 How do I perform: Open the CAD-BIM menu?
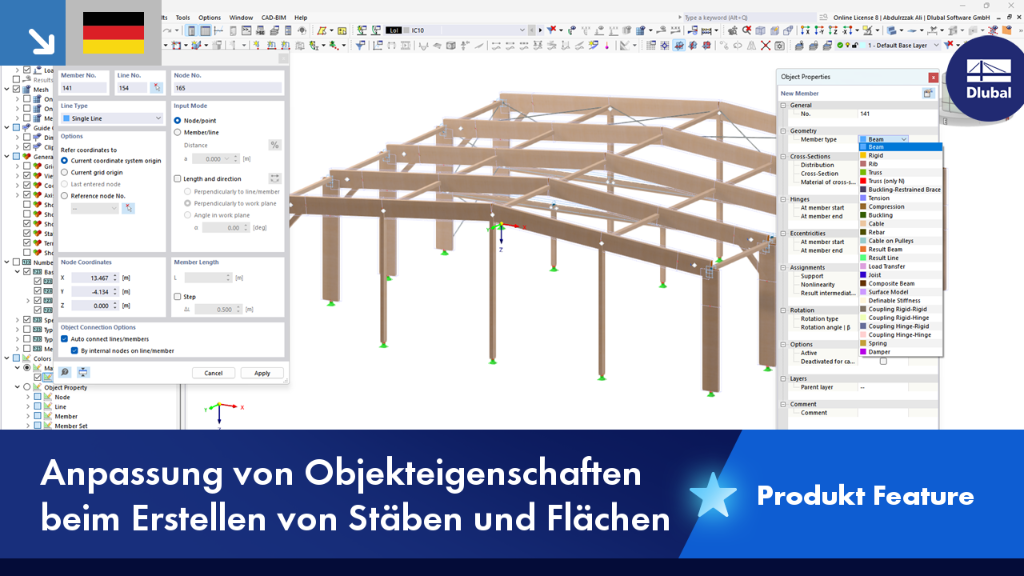point(274,18)
